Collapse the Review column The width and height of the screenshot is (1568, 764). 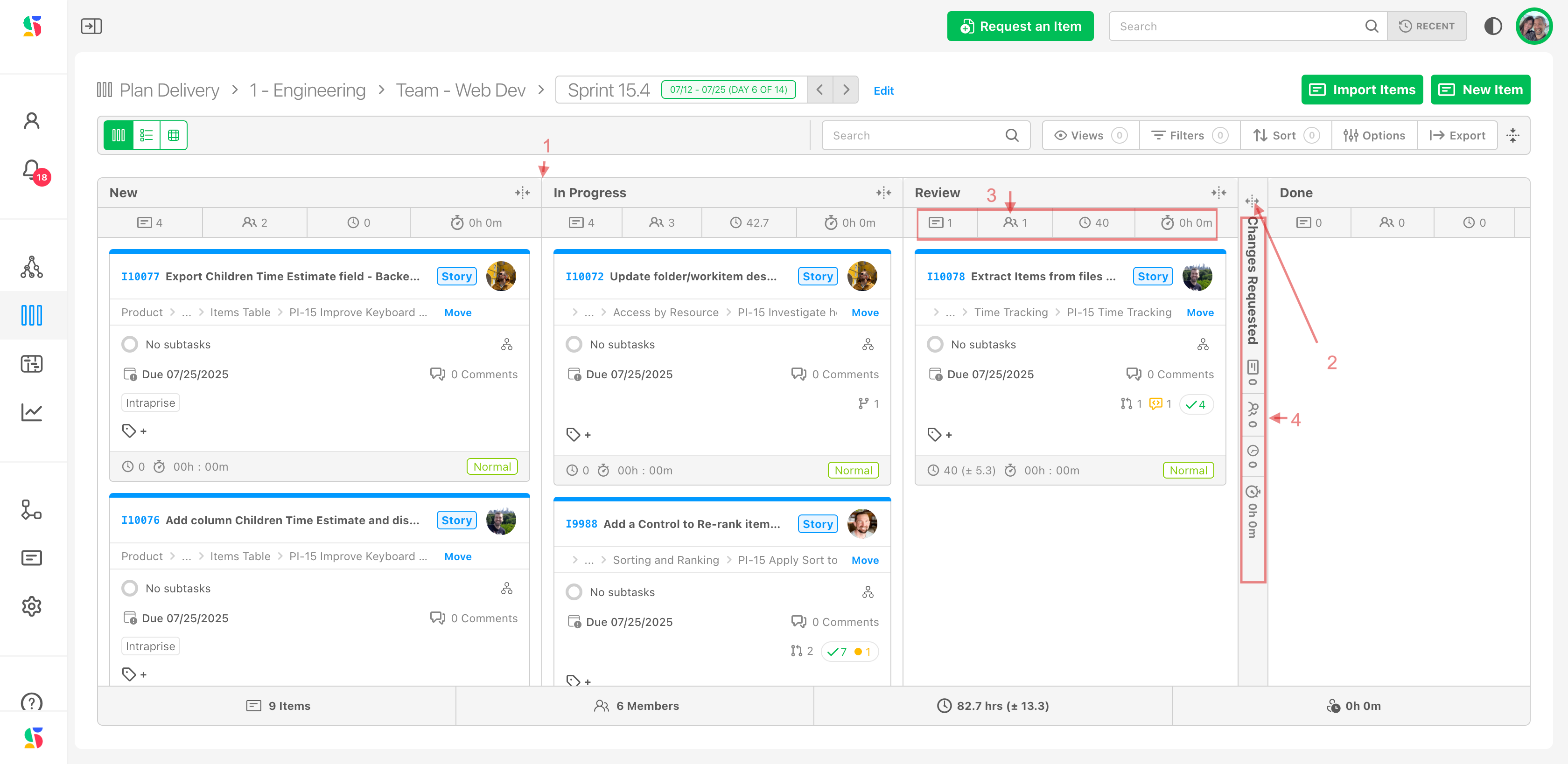[x=1218, y=193]
